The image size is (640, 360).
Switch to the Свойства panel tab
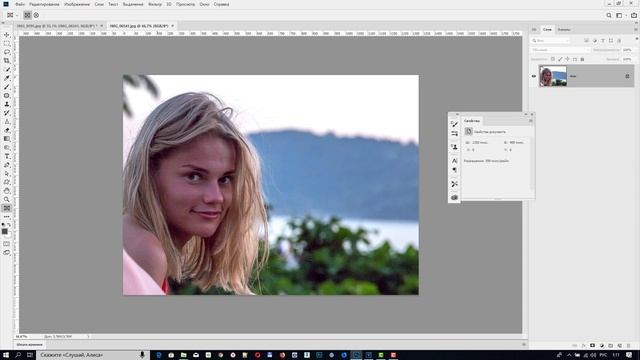tap(472, 121)
